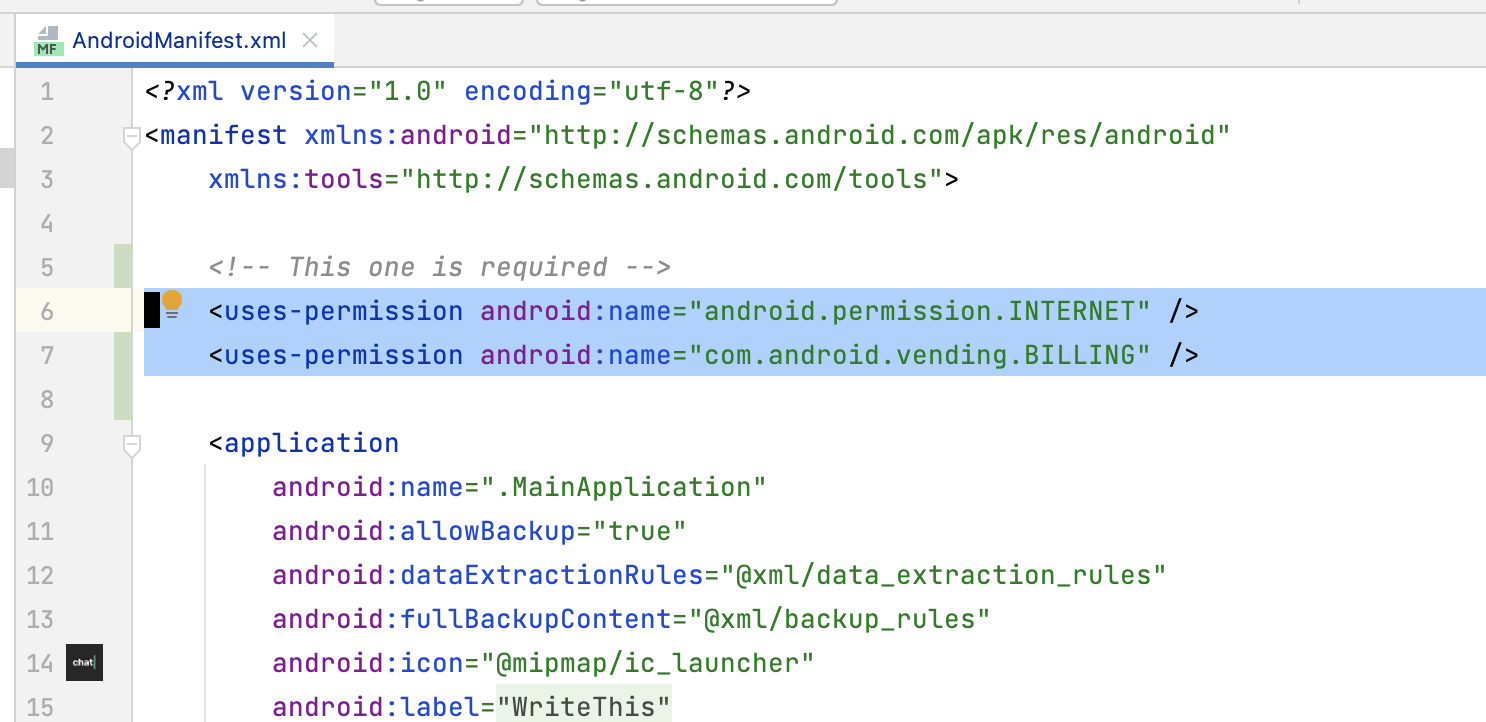Collapse the manifest tag fold marker
Viewport: 1486px width, 722px height.
(131, 136)
